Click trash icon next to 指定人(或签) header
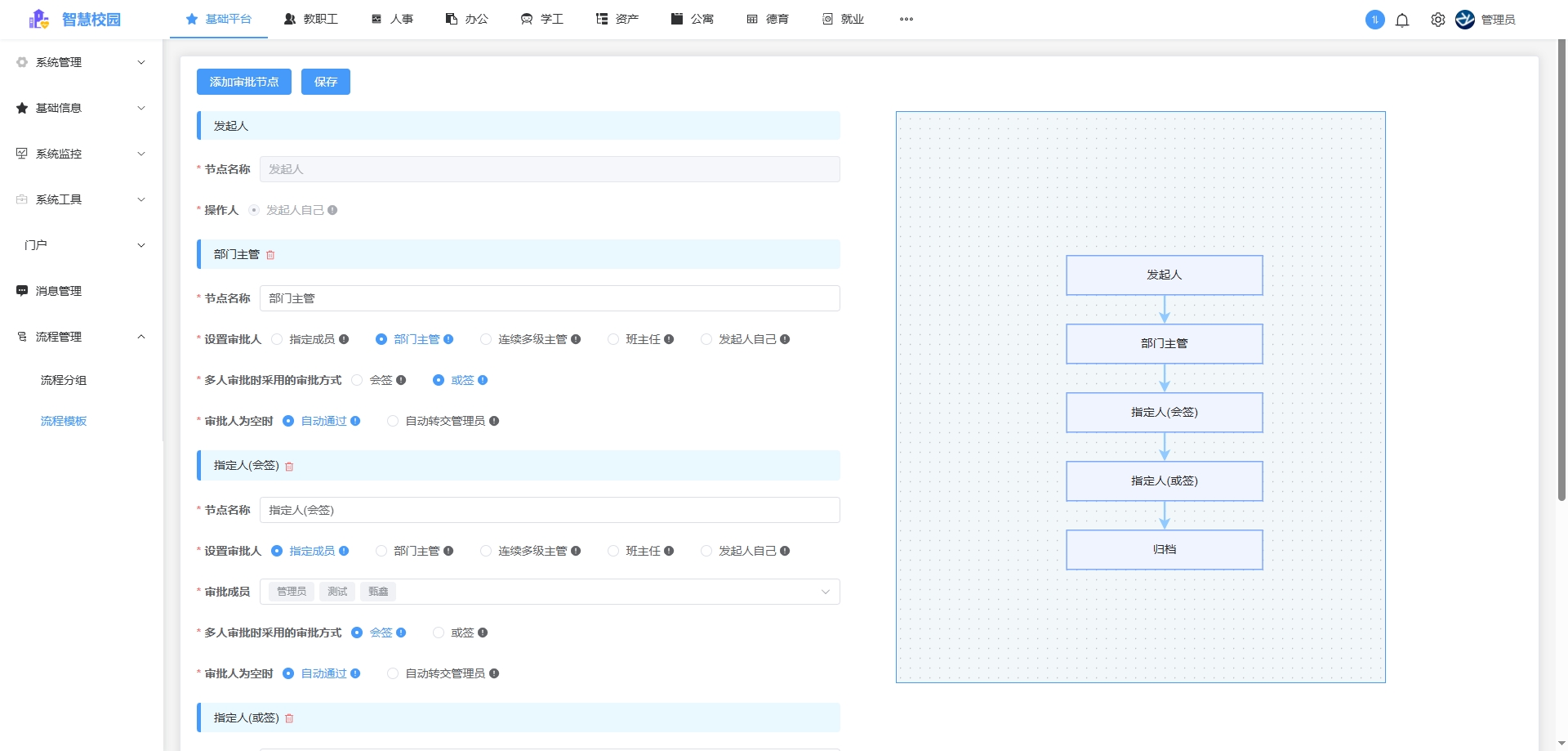This screenshot has width=1568, height=751. pos(289,718)
